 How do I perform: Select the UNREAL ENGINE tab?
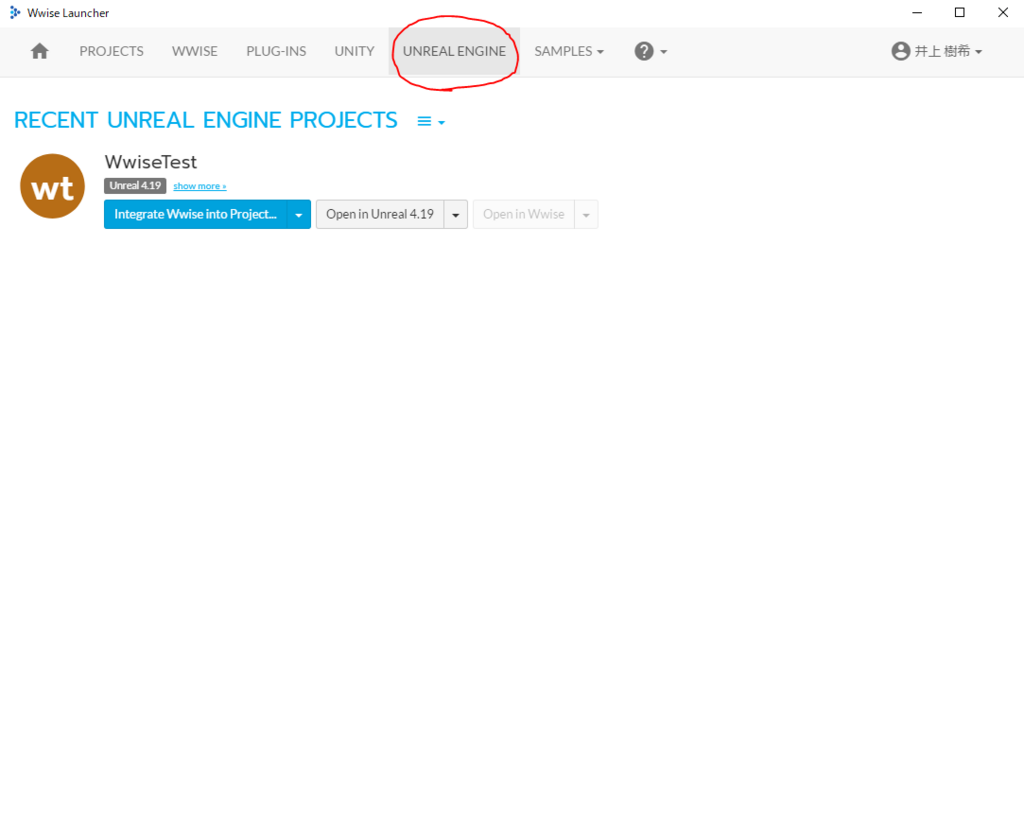coord(455,51)
